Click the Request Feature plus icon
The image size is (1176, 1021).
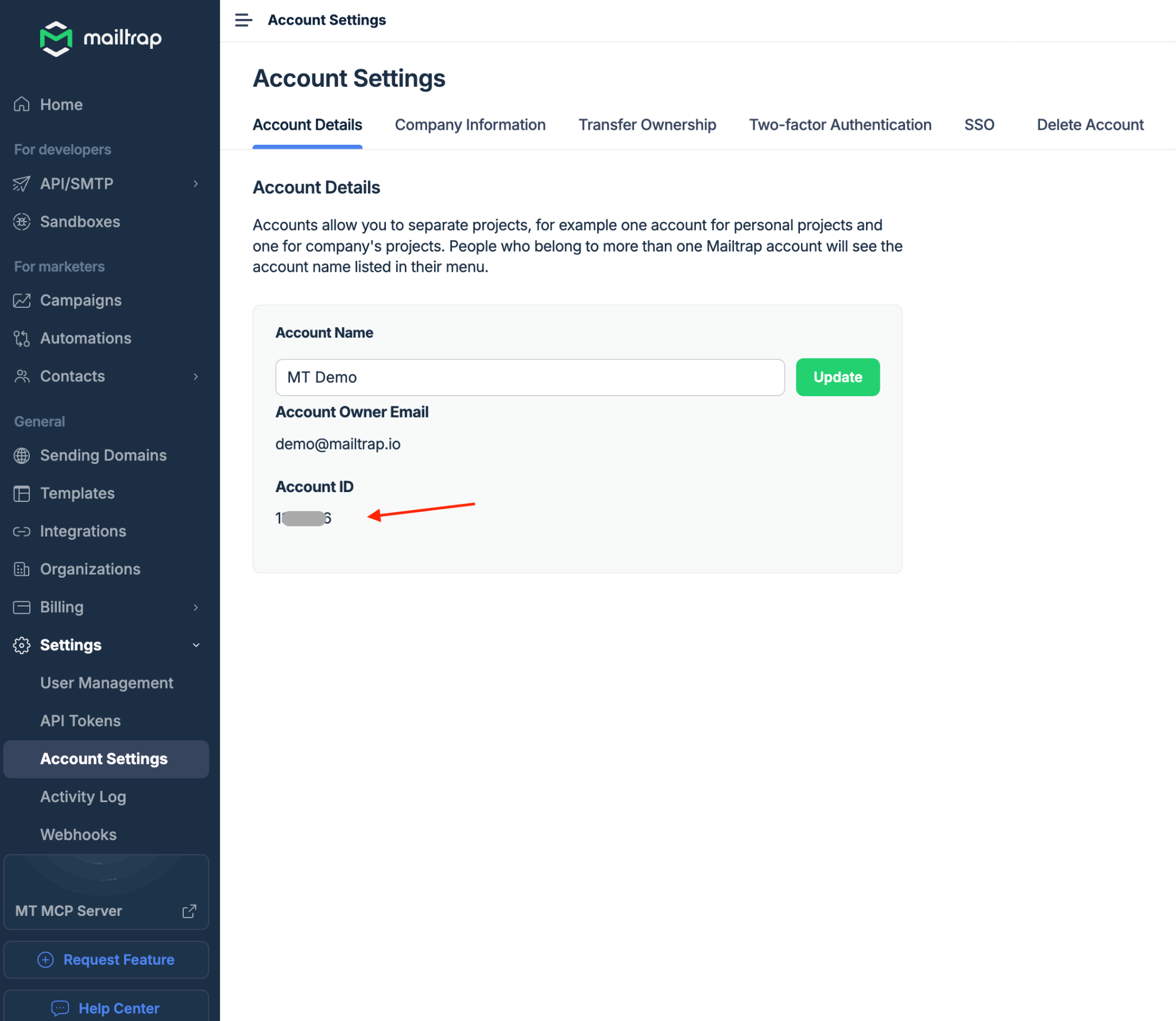(45, 960)
